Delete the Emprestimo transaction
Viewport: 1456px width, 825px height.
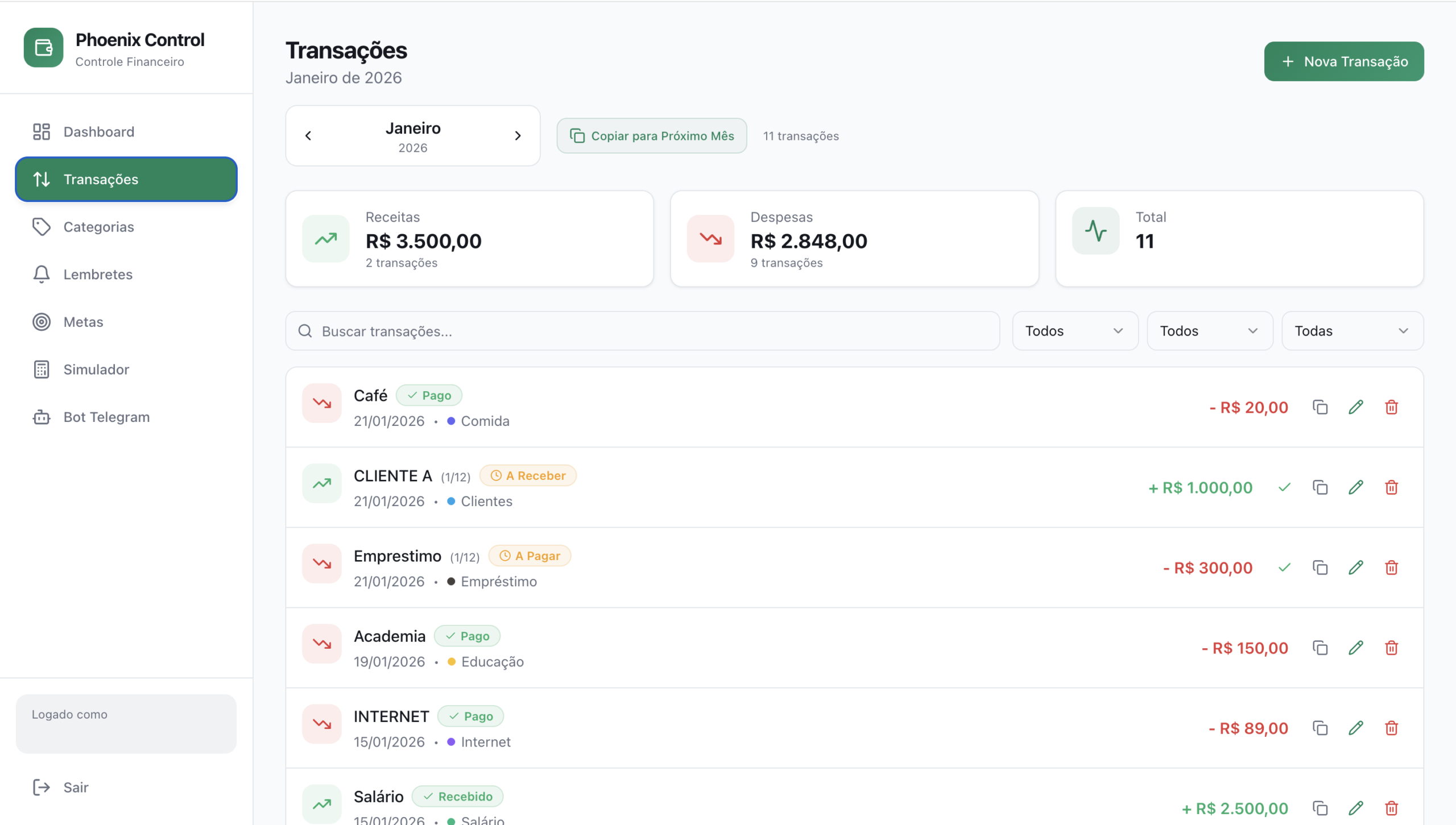pos(1392,568)
